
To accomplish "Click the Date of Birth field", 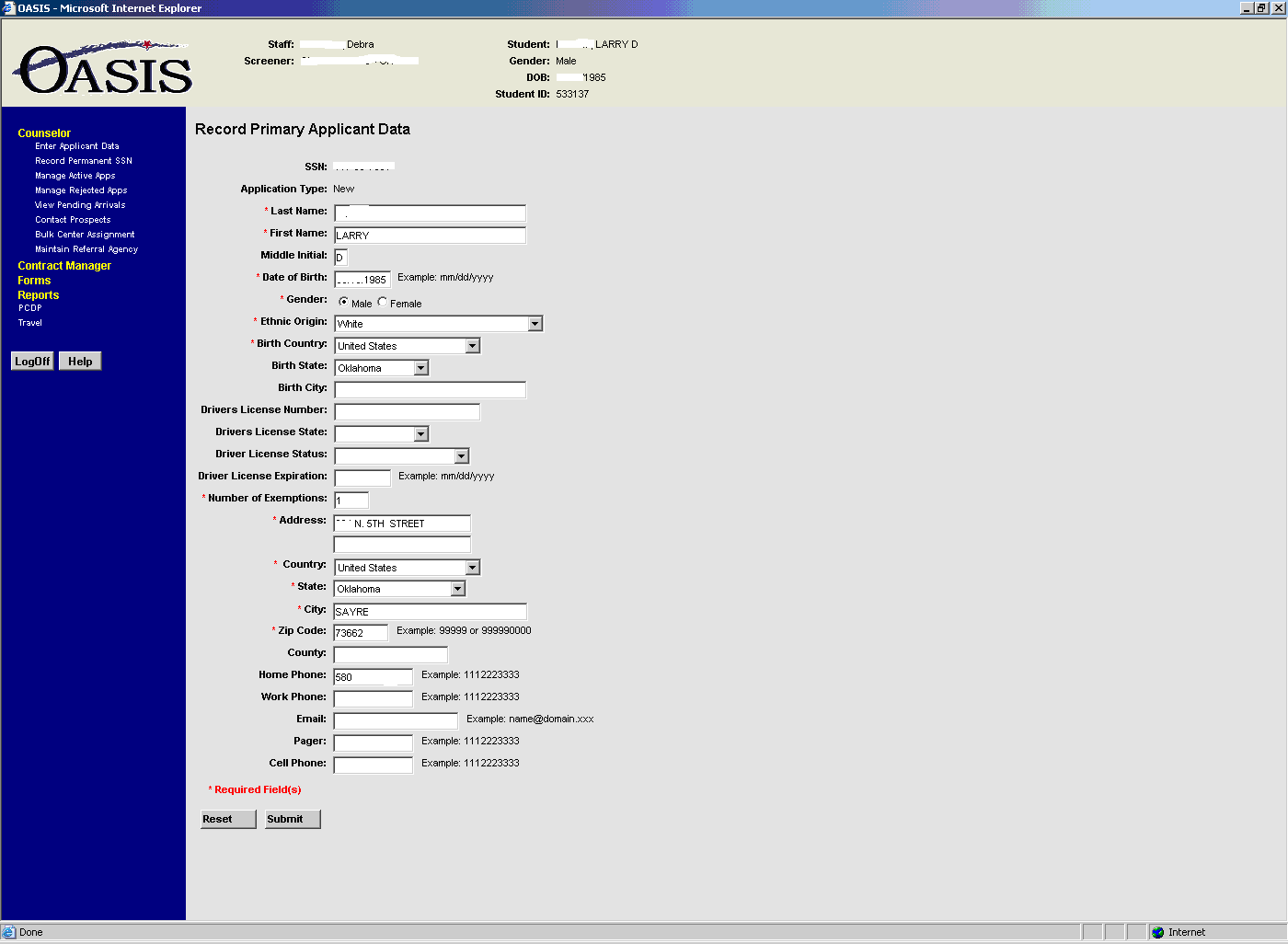I will pyautogui.click(x=362, y=280).
